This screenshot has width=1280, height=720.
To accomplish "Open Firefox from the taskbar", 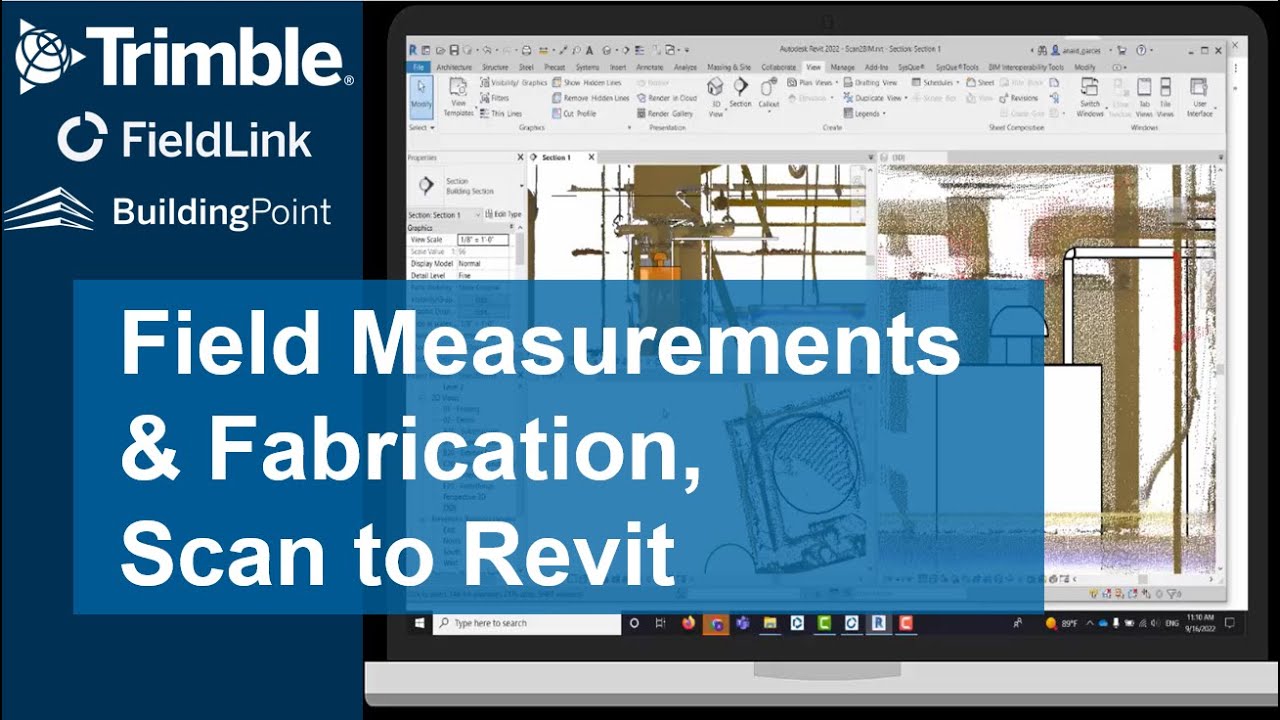I will pyautogui.click(x=688, y=623).
